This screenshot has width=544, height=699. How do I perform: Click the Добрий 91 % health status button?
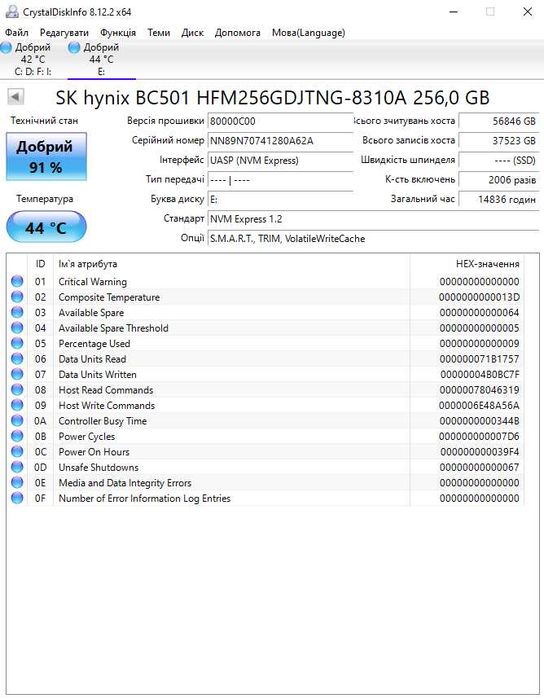[x=46, y=156]
